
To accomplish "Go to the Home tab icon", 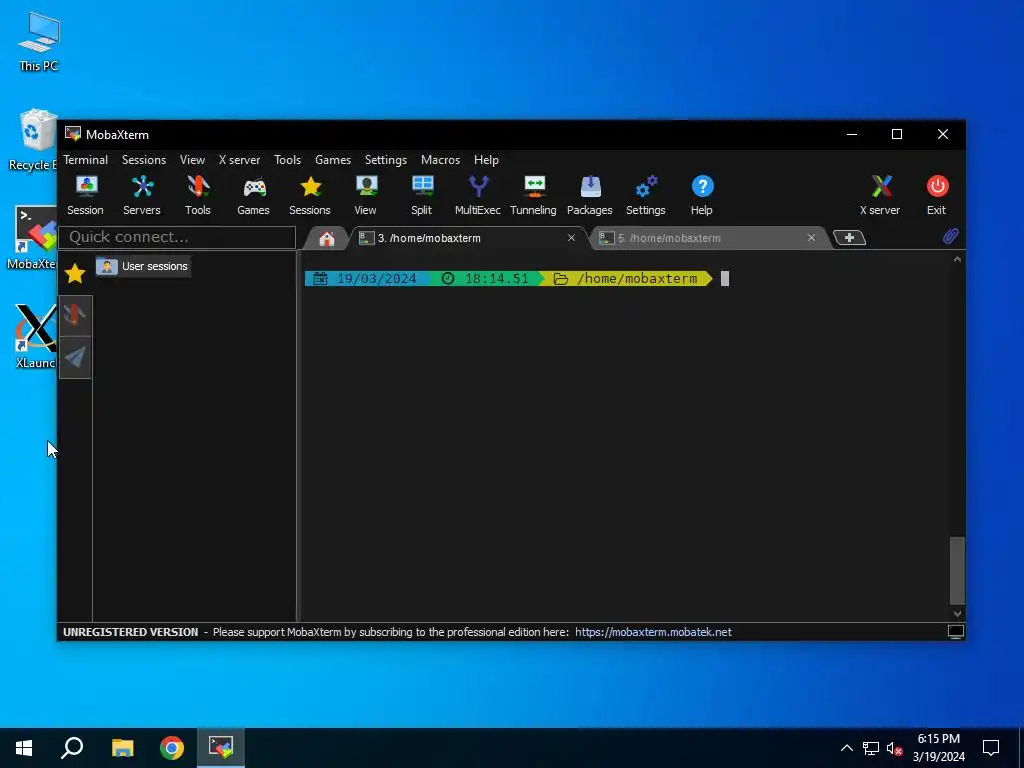I will [327, 238].
